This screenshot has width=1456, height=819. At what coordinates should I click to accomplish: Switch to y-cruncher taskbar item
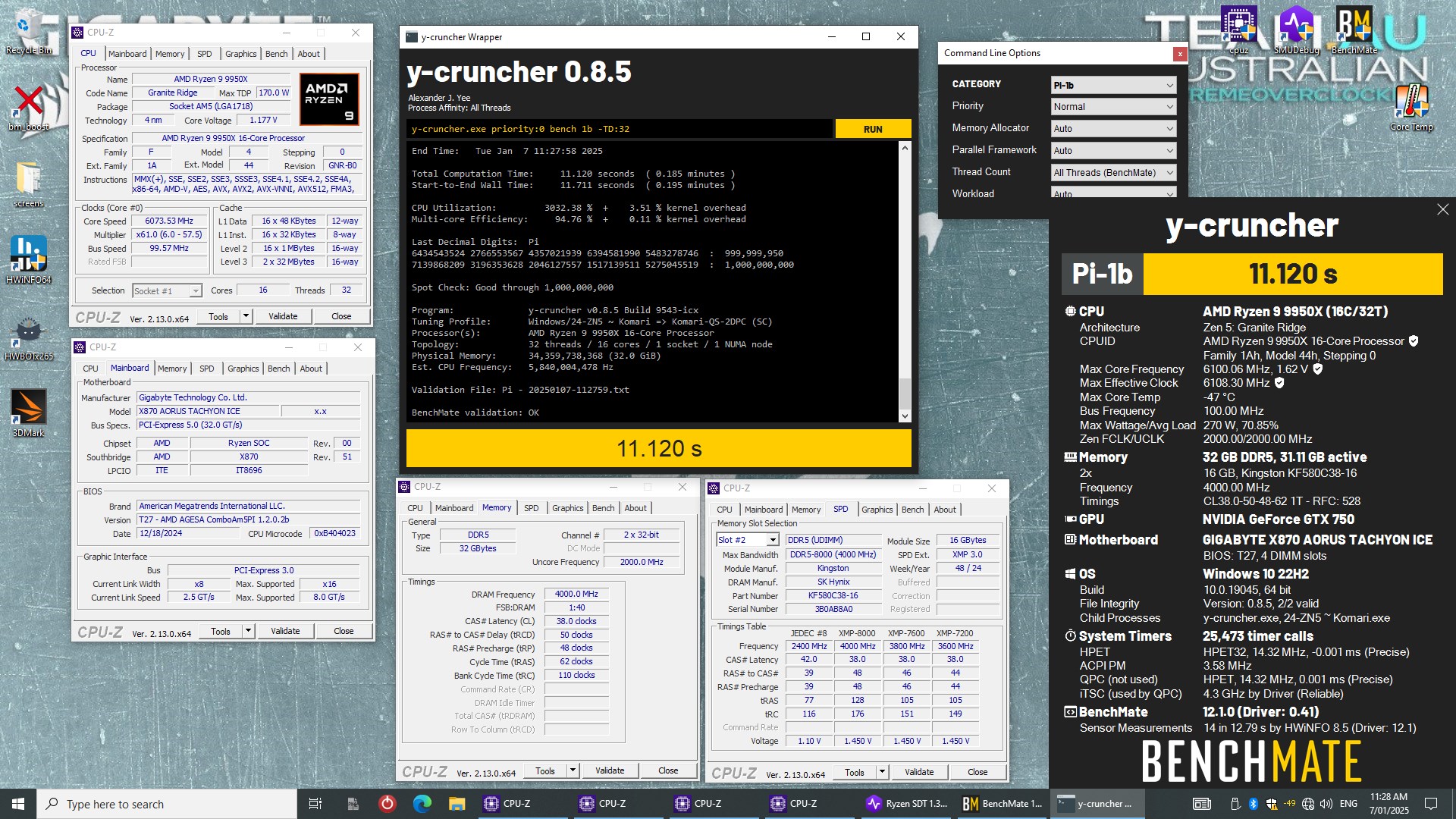click(1097, 804)
